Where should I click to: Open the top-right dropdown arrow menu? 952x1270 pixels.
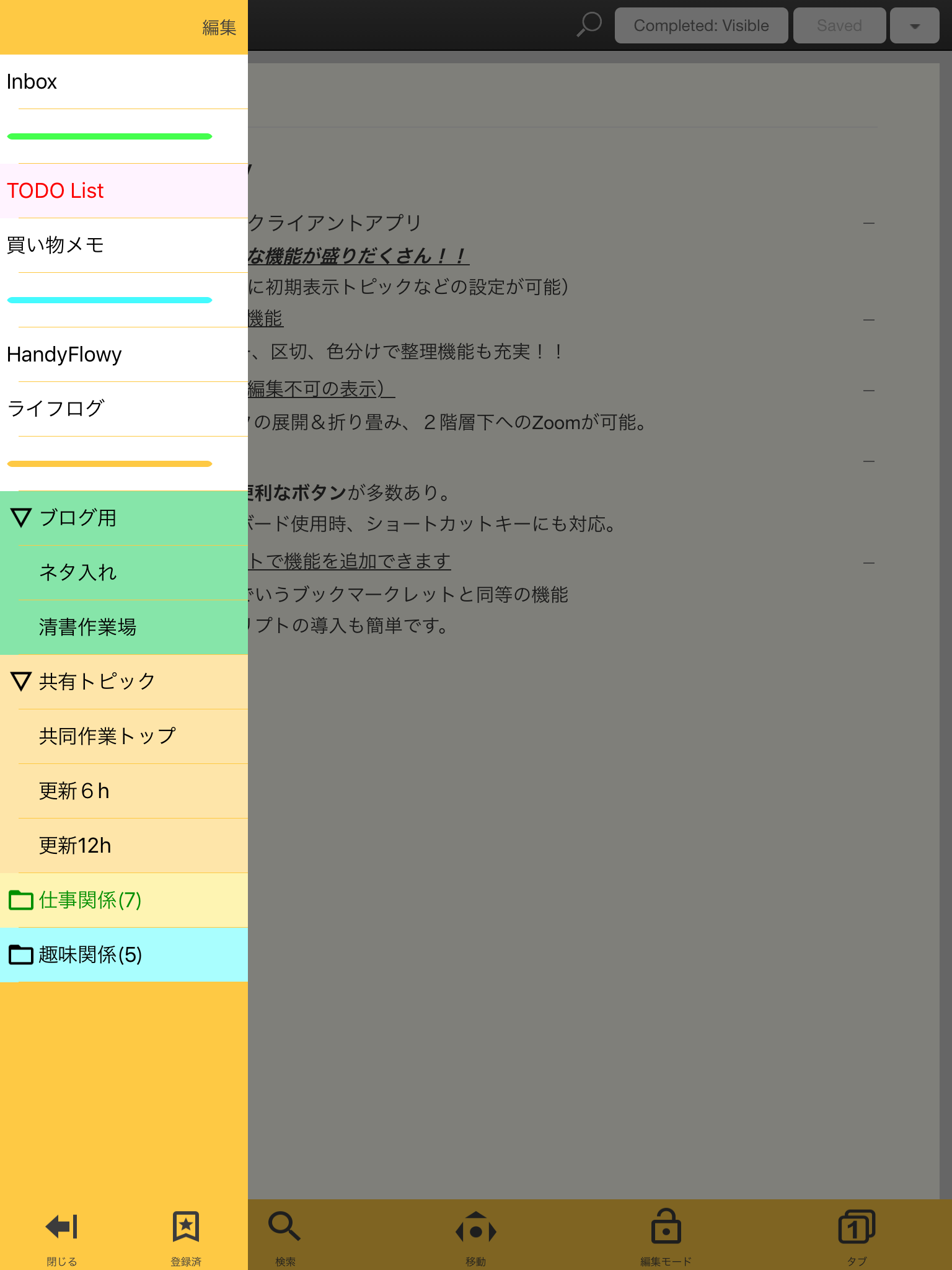(914, 25)
